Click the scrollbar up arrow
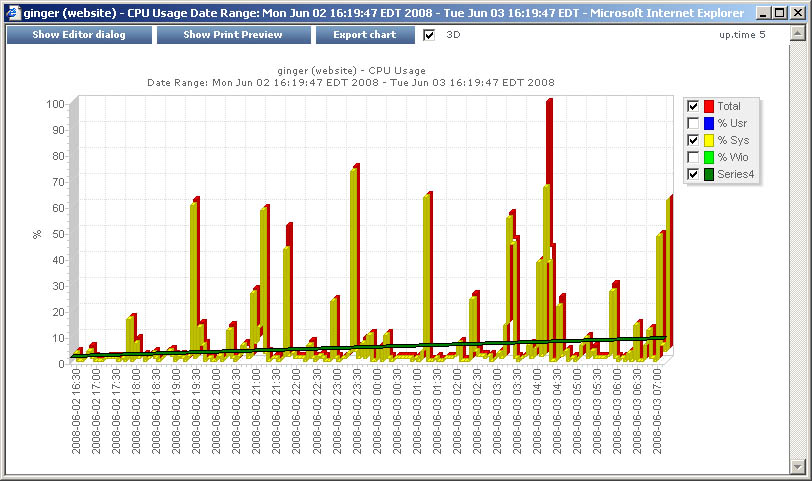Image resolution: width=812 pixels, height=481 pixels. click(x=798, y=34)
